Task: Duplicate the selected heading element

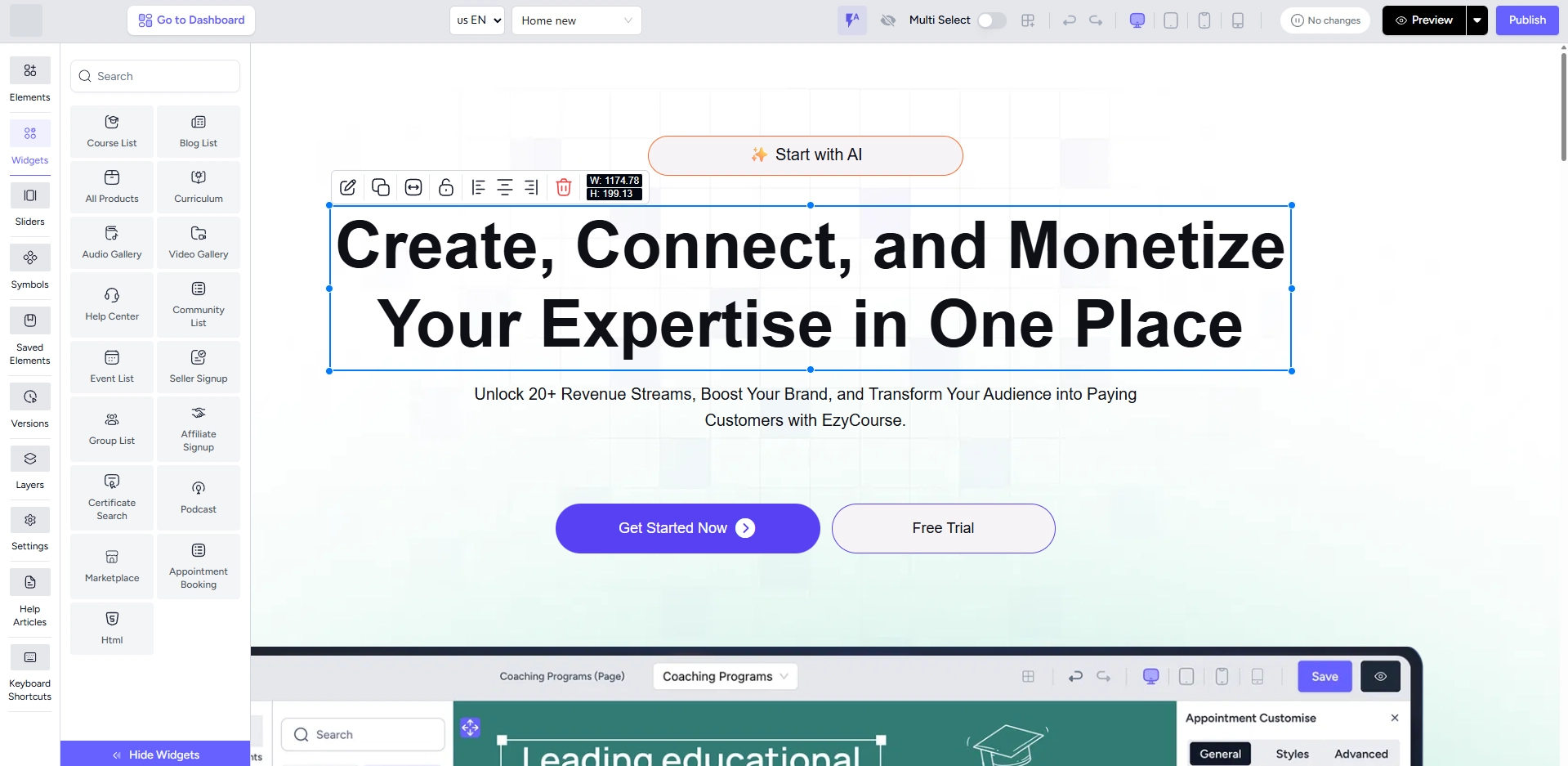Action: (x=381, y=187)
